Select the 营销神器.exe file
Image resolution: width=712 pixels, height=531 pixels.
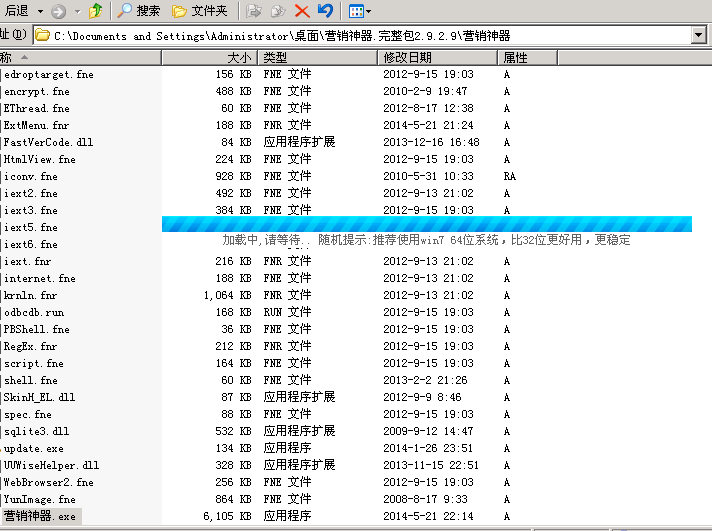pos(40,516)
